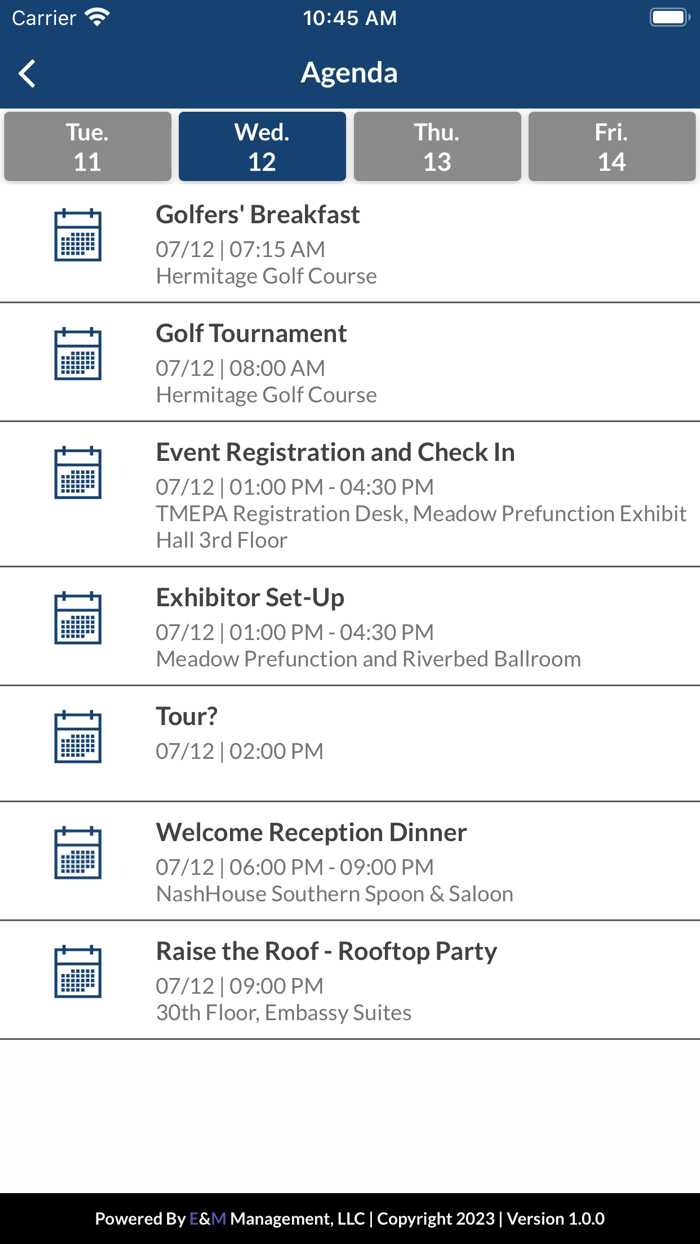700x1244 pixels.
Task: Open the Welcome Reception Dinner listing
Action: tap(350, 861)
